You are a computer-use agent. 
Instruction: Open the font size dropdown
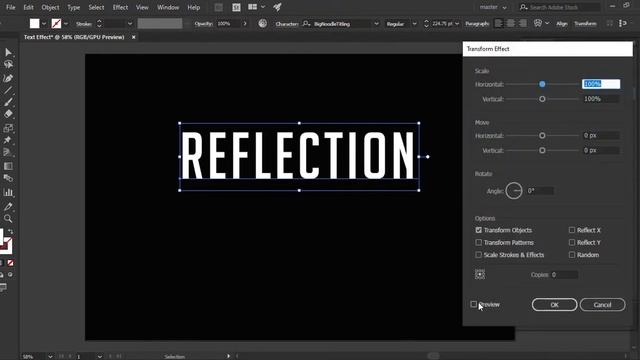click(457, 24)
